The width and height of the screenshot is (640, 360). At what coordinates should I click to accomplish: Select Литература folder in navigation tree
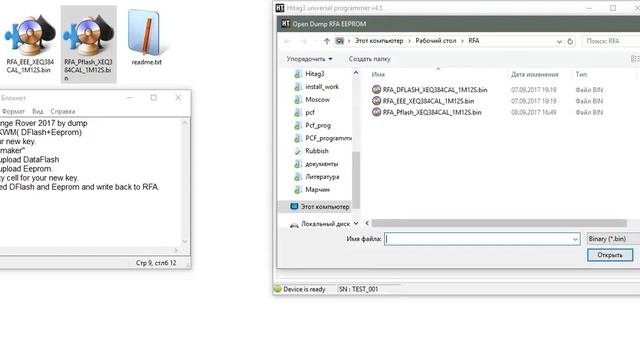tap(322, 177)
